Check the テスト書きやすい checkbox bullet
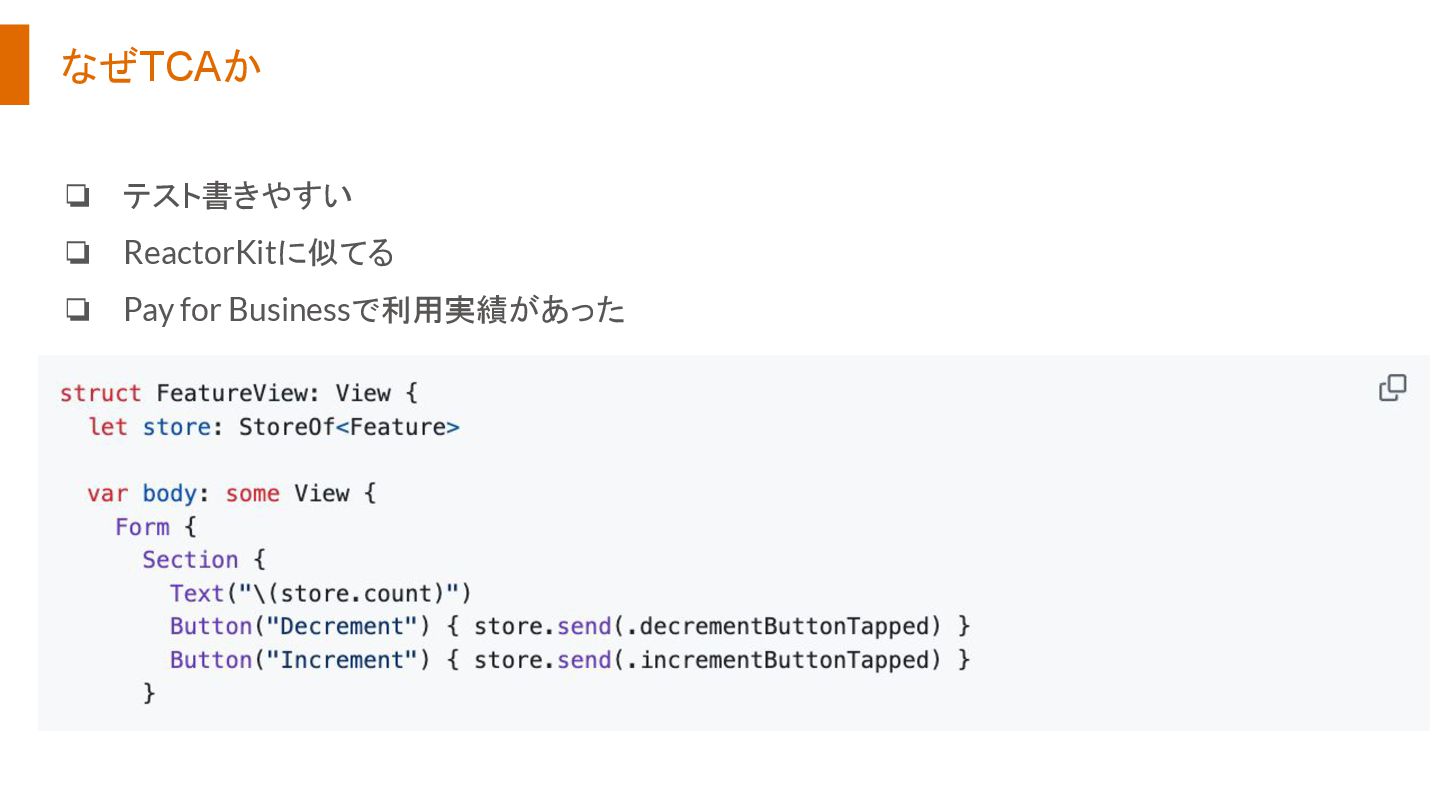1440x810 pixels. (x=77, y=196)
